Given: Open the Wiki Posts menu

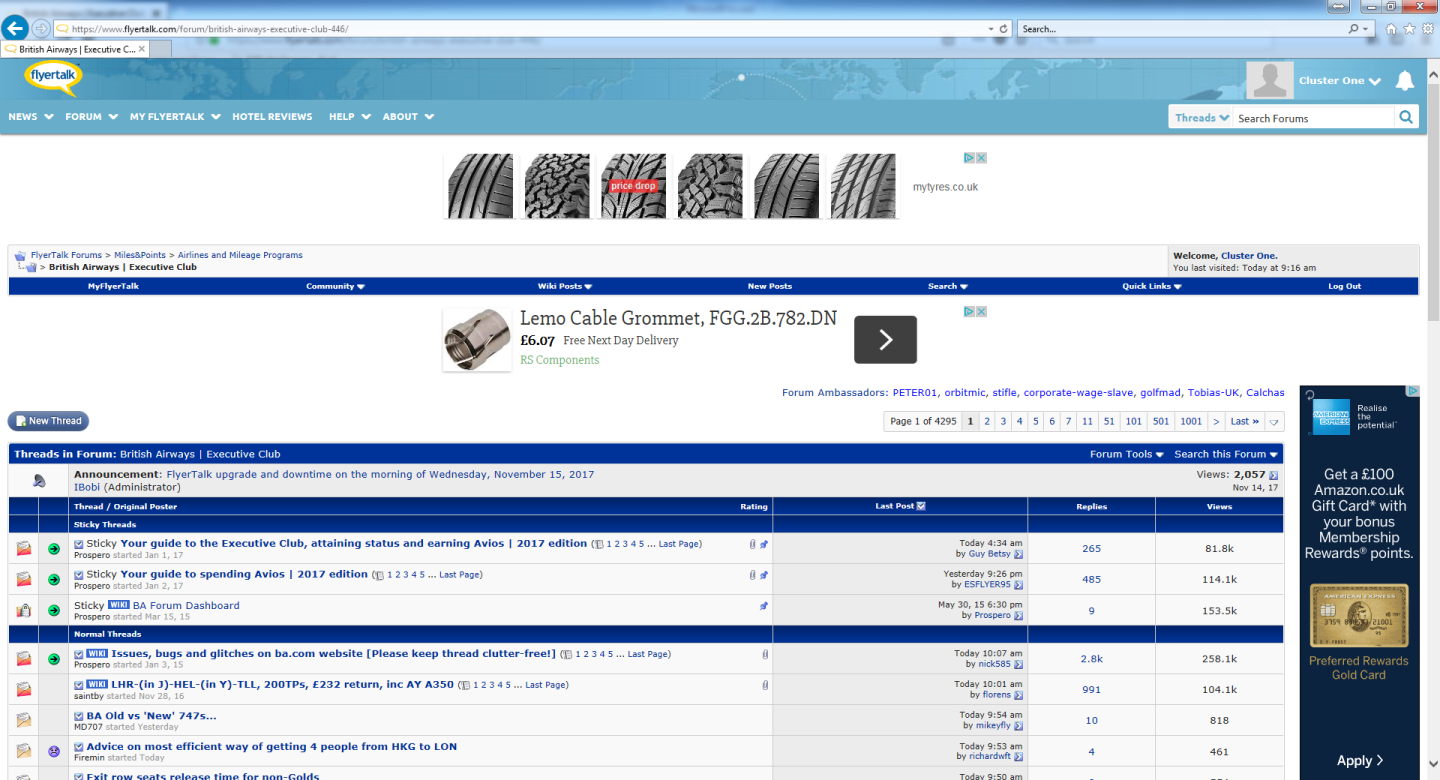Looking at the screenshot, I should (565, 286).
